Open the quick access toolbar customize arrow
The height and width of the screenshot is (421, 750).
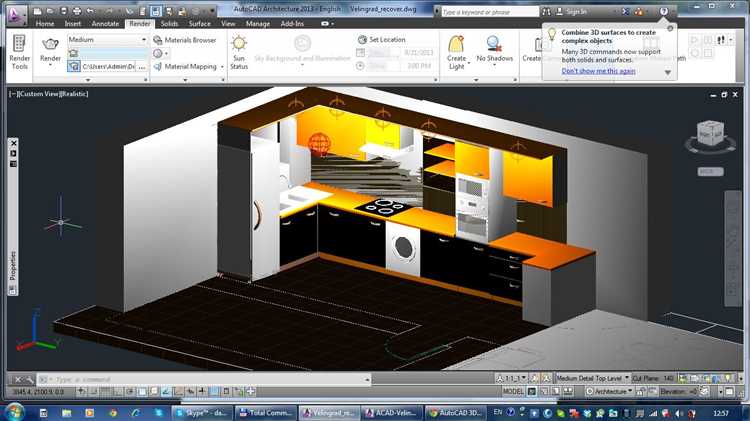(211, 11)
